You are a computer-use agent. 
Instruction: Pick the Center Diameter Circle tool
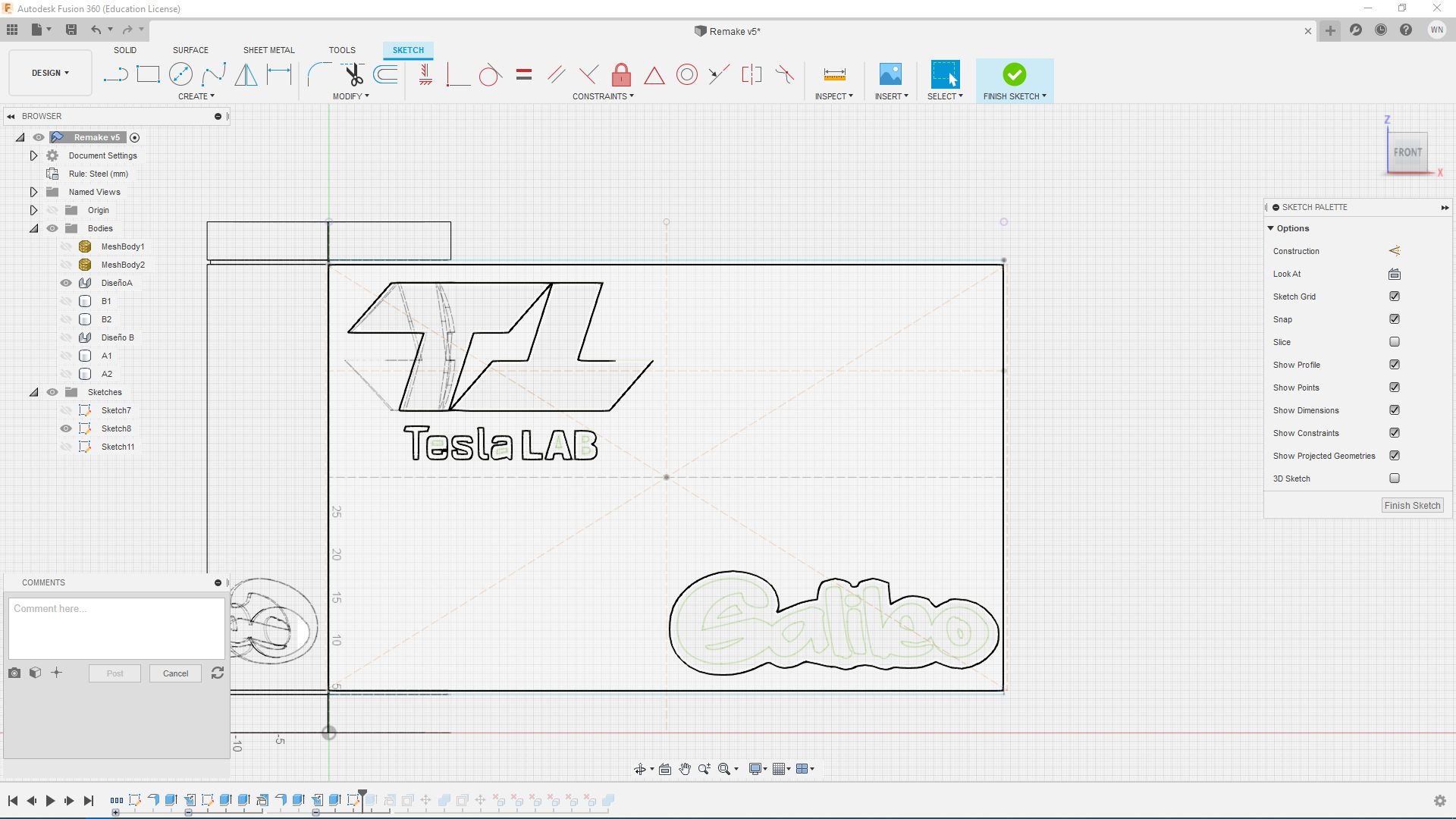click(180, 74)
